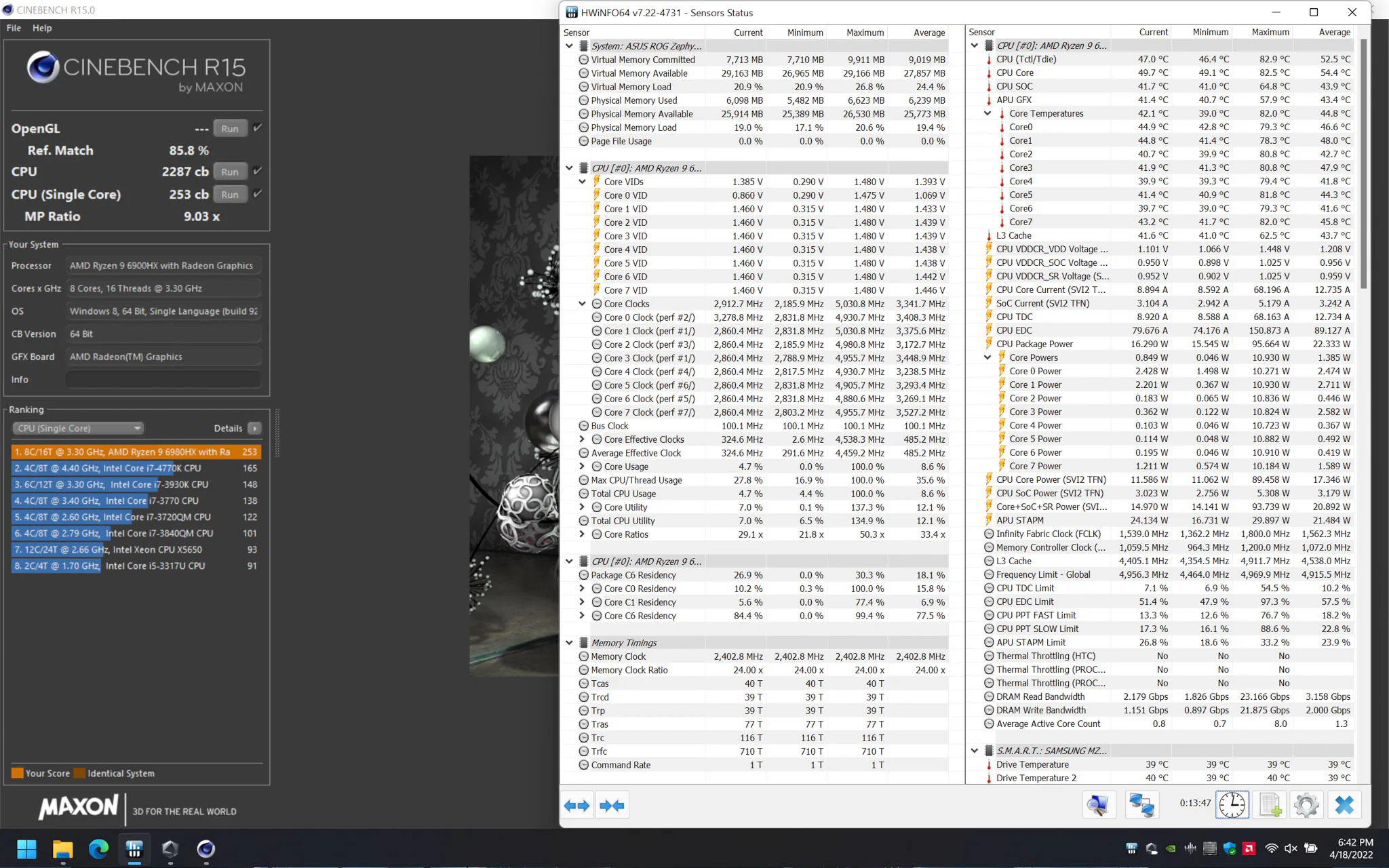
Task: Run the OpenGL benchmark
Action: click(x=230, y=128)
